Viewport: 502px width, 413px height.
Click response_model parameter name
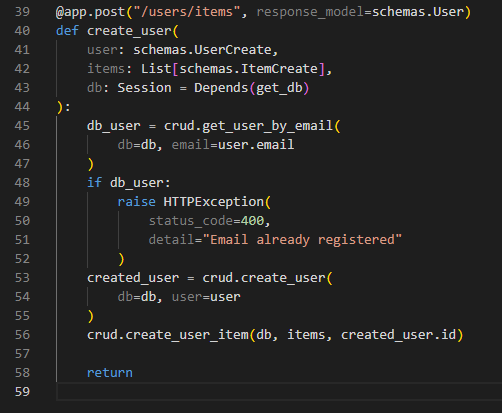pyautogui.click(x=310, y=12)
